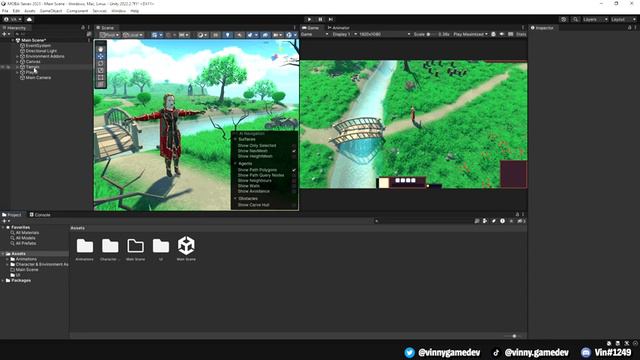Viewport: 640px width, 360px height.
Task: Open the Animations folder in the Assets grid
Action: pos(84,249)
